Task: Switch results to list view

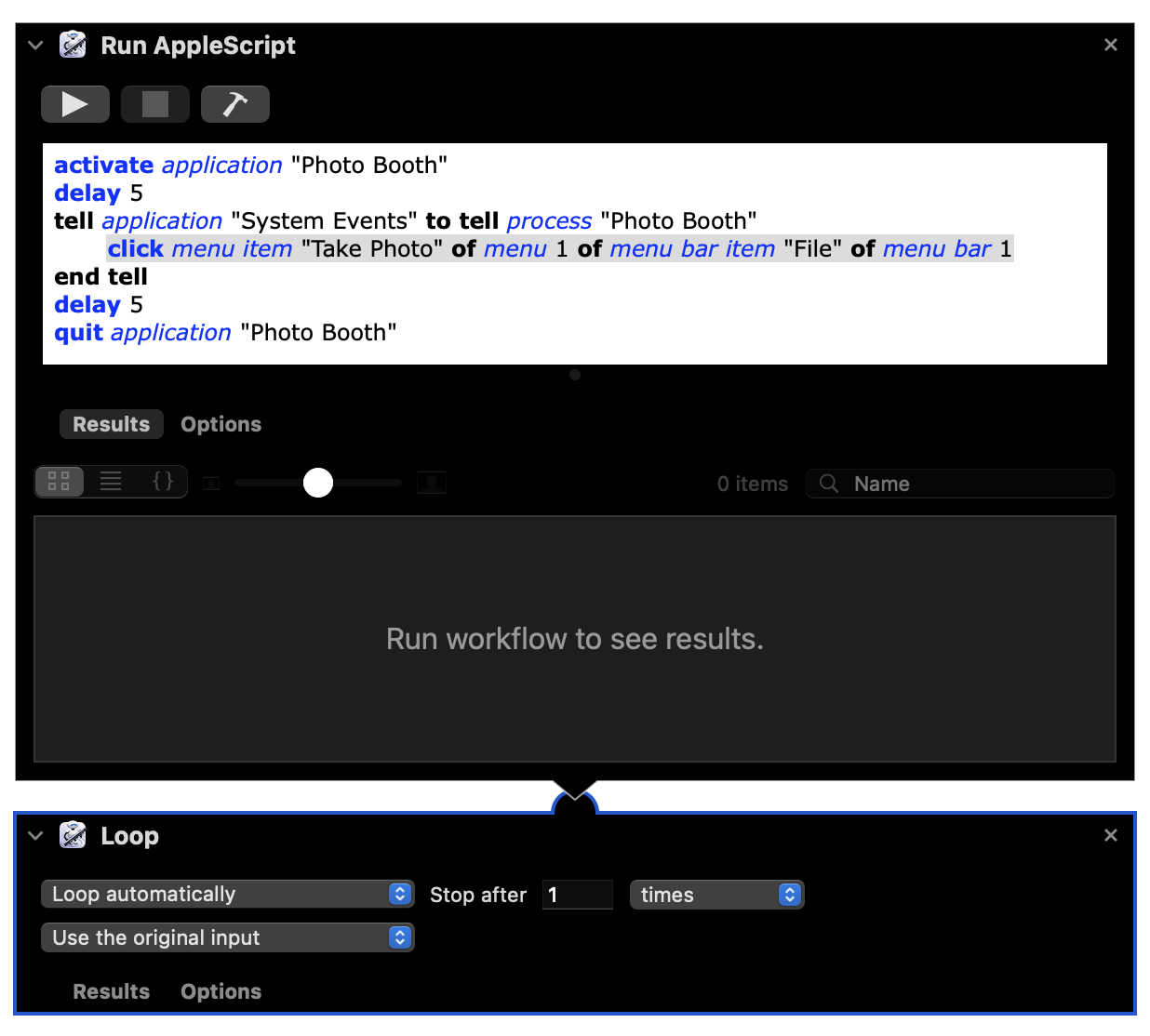Action: [x=111, y=482]
